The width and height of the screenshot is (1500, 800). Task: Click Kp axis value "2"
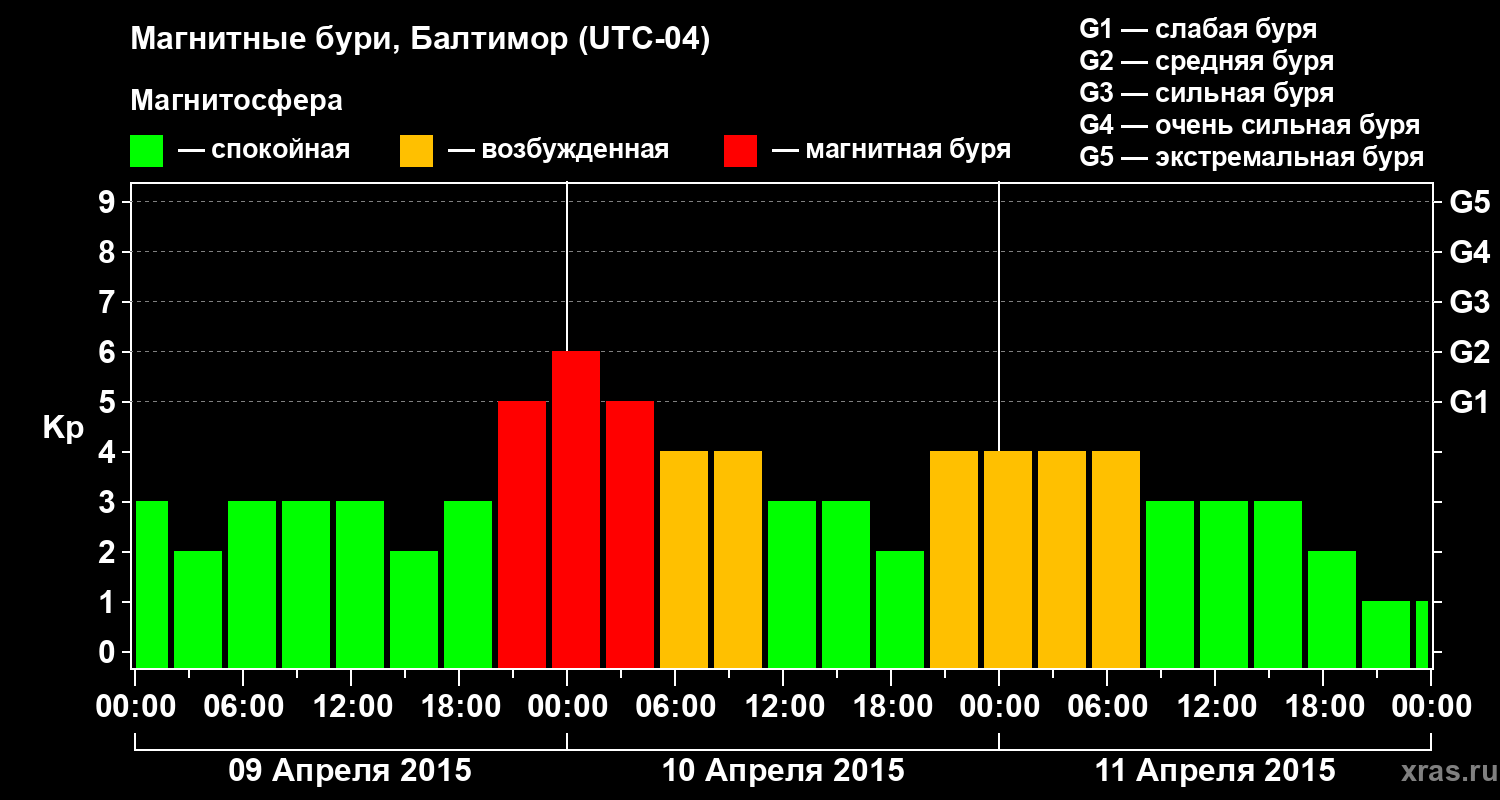pos(109,552)
